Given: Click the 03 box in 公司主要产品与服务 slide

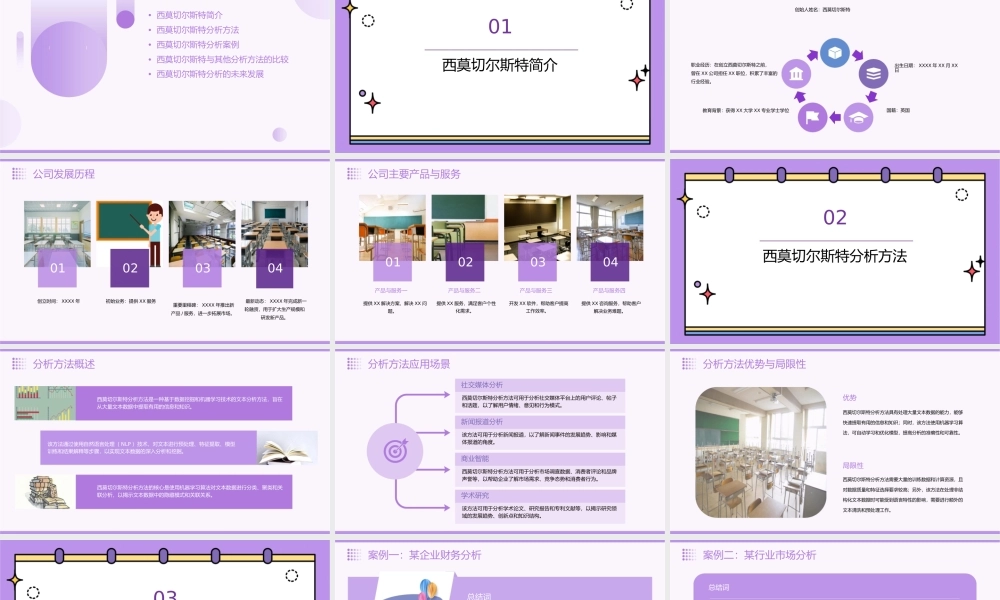Looking at the screenshot, I should tap(538, 261).
